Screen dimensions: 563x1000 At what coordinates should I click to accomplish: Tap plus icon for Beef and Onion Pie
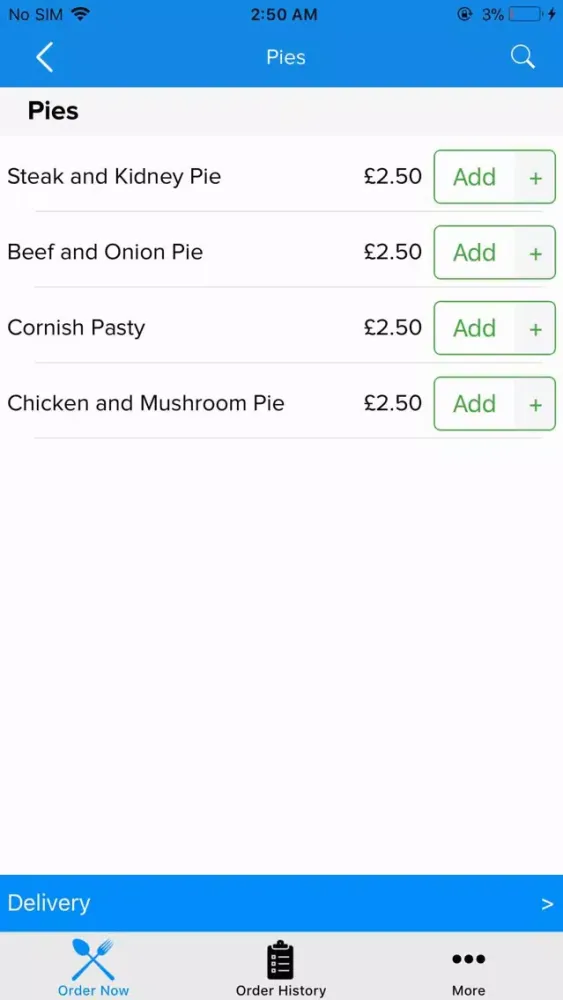click(536, 253)
